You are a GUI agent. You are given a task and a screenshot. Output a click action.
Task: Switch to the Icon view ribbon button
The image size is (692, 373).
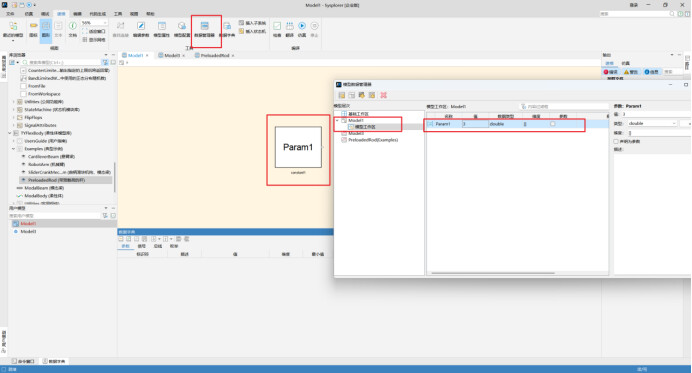pyautogui.click(x=34, y=29)
